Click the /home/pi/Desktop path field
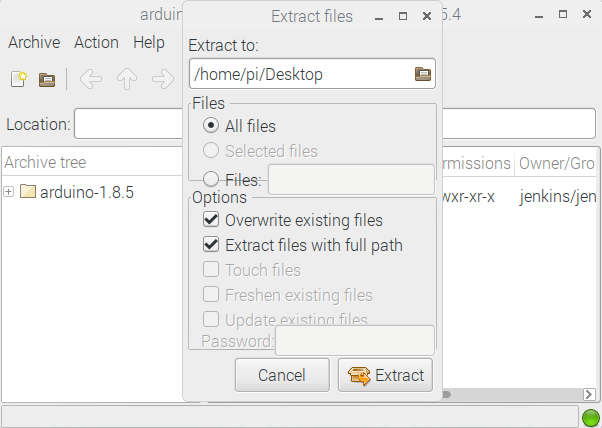 [301, 74]
